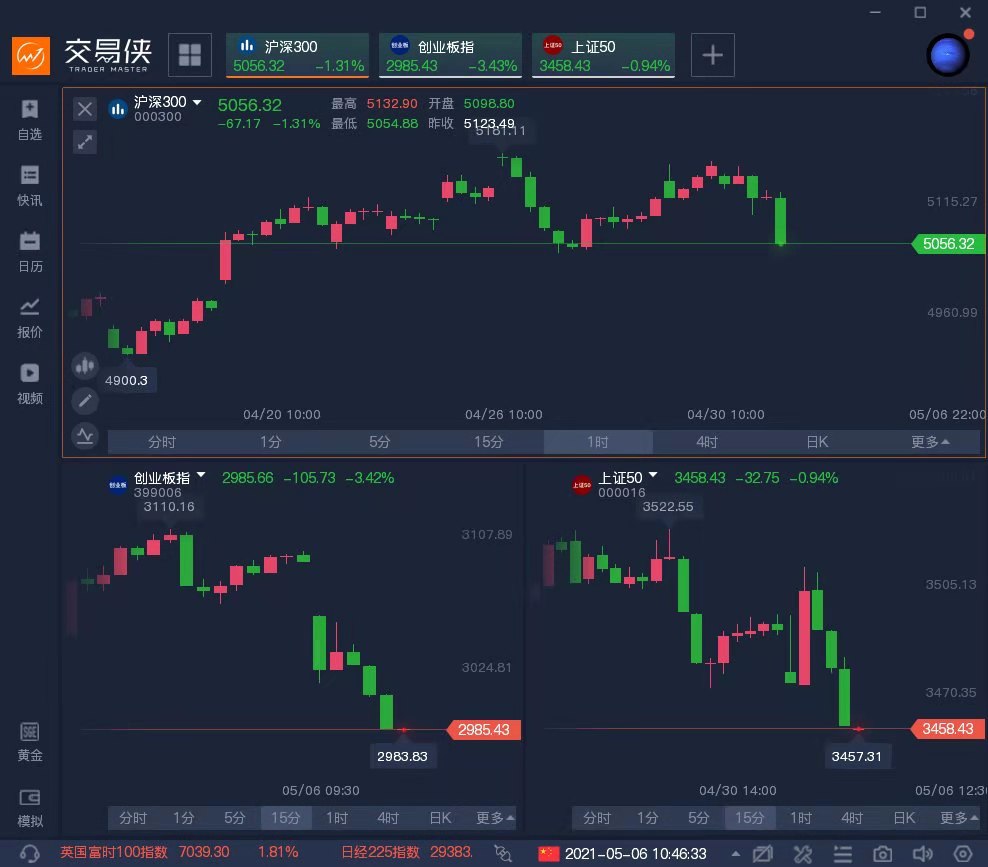Image resolution: width=988 pixels, height=867 pixels.
Task: Click the link icon in status bar
Action: [503, 853]
